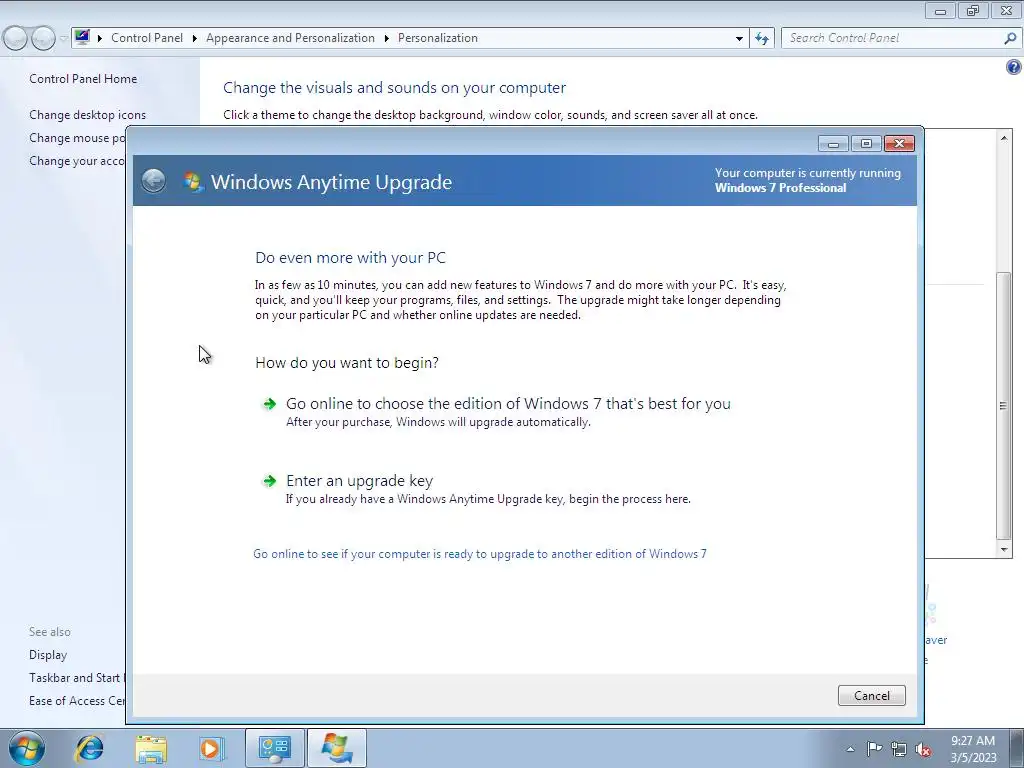This screenshot has height=768, width=1024.
Task: Click the Windows Anytime Upgrade flag logo
Action: [x=193, y=182]
